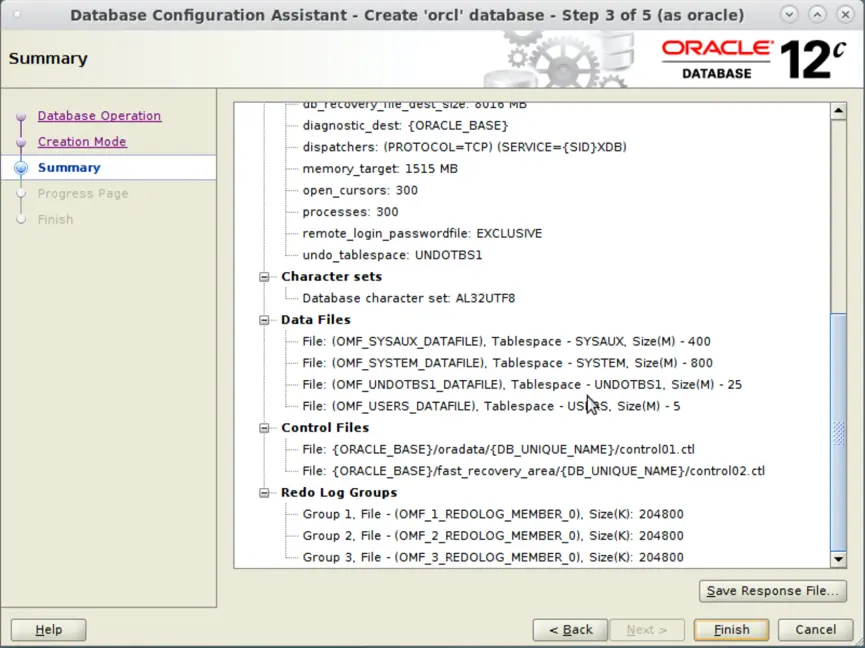This screenshot has width=865, height=648.
Task: Click the vertical scrollbar thumb
Action: (838, 432)
